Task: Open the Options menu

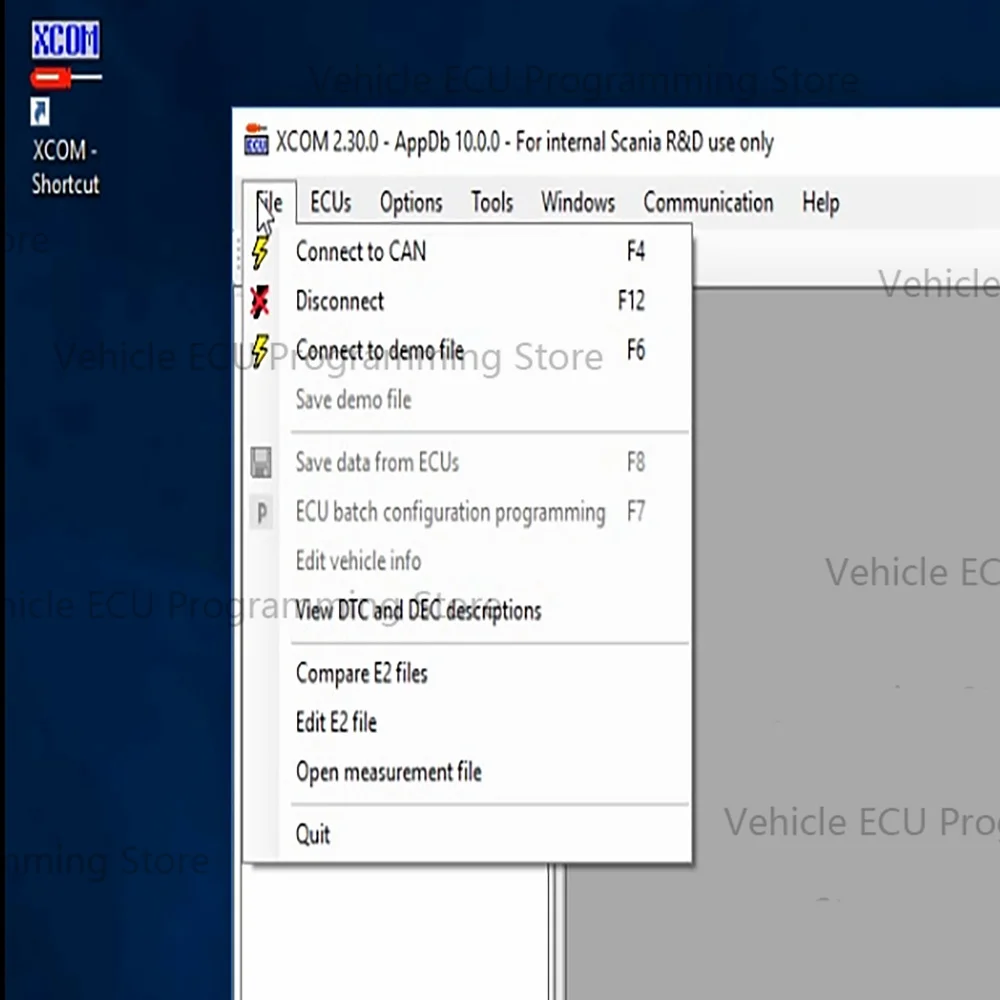Action: (411, 203)
